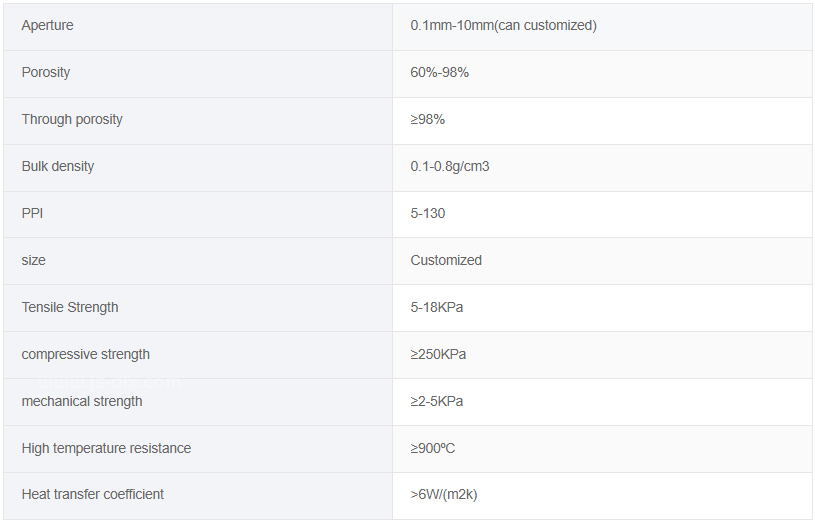The width and height of the screenshot is (815, 523).
Task: Click the compressive strength label
Action: [85, 355]
